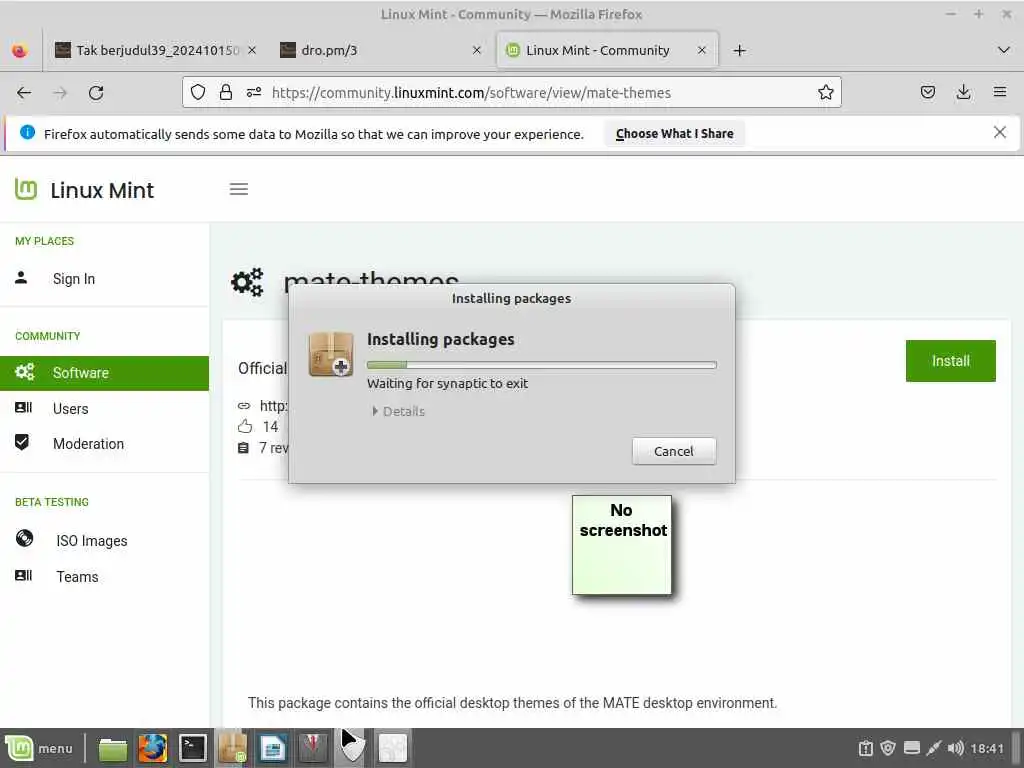The height and width of the screenshot is (768, 1024).
Task: Close the Tak berjudul39 tab
Action: 252,50
